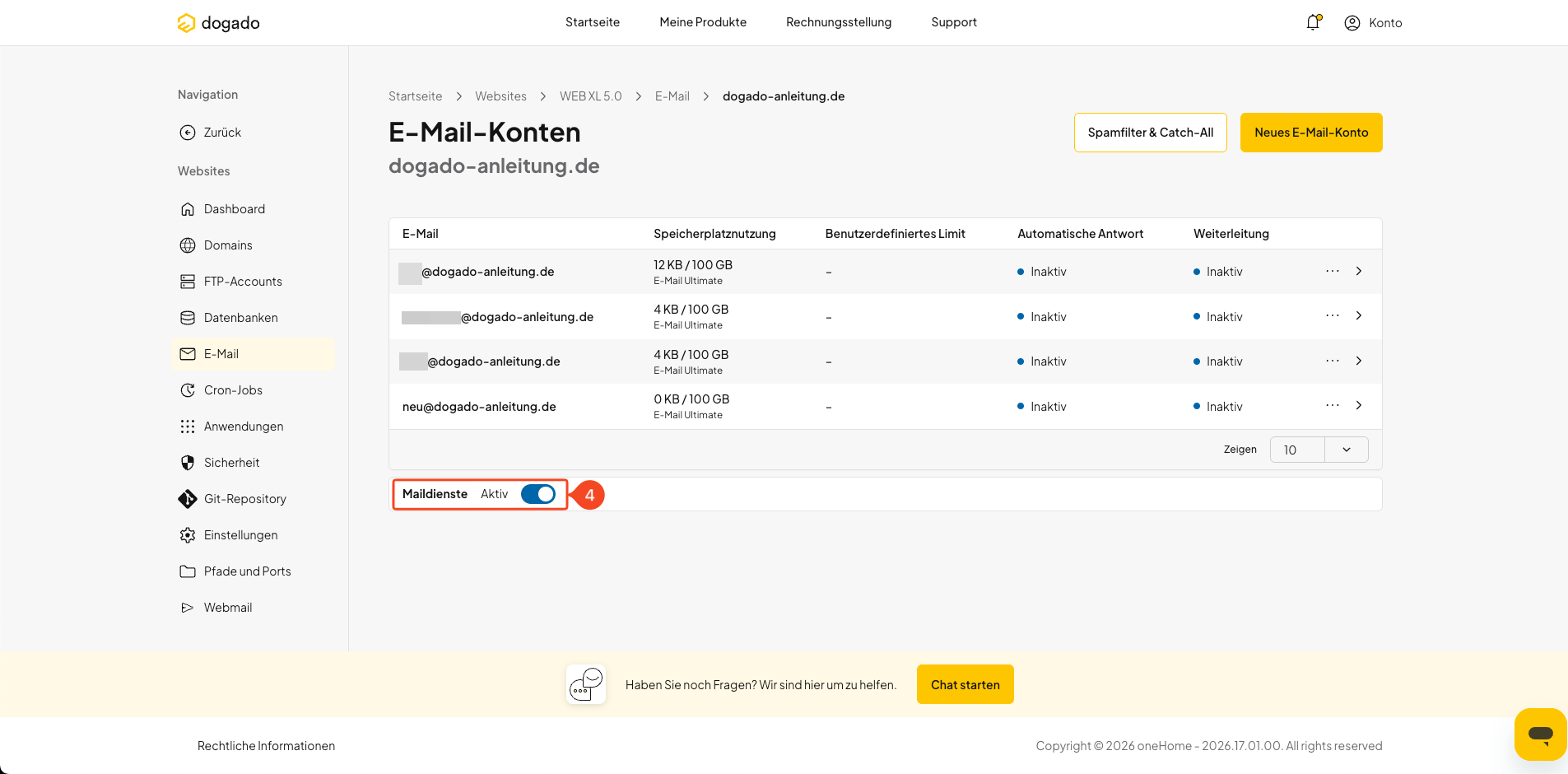Select neu@dogado-anleitung.de address
The height and width of the screenshot is (774, 1568).
(x=479, y=407)
